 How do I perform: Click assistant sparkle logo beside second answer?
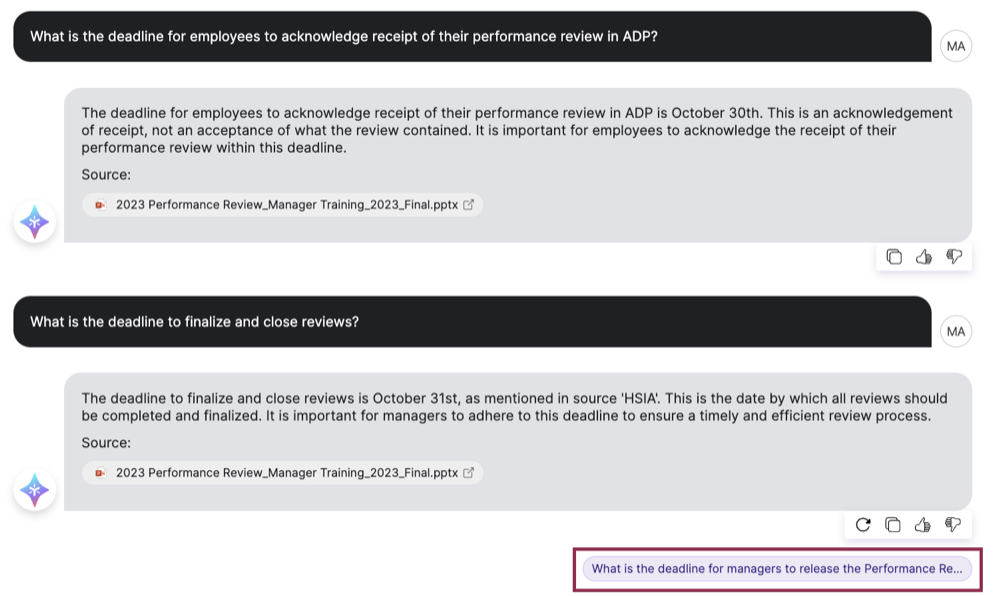35,490
